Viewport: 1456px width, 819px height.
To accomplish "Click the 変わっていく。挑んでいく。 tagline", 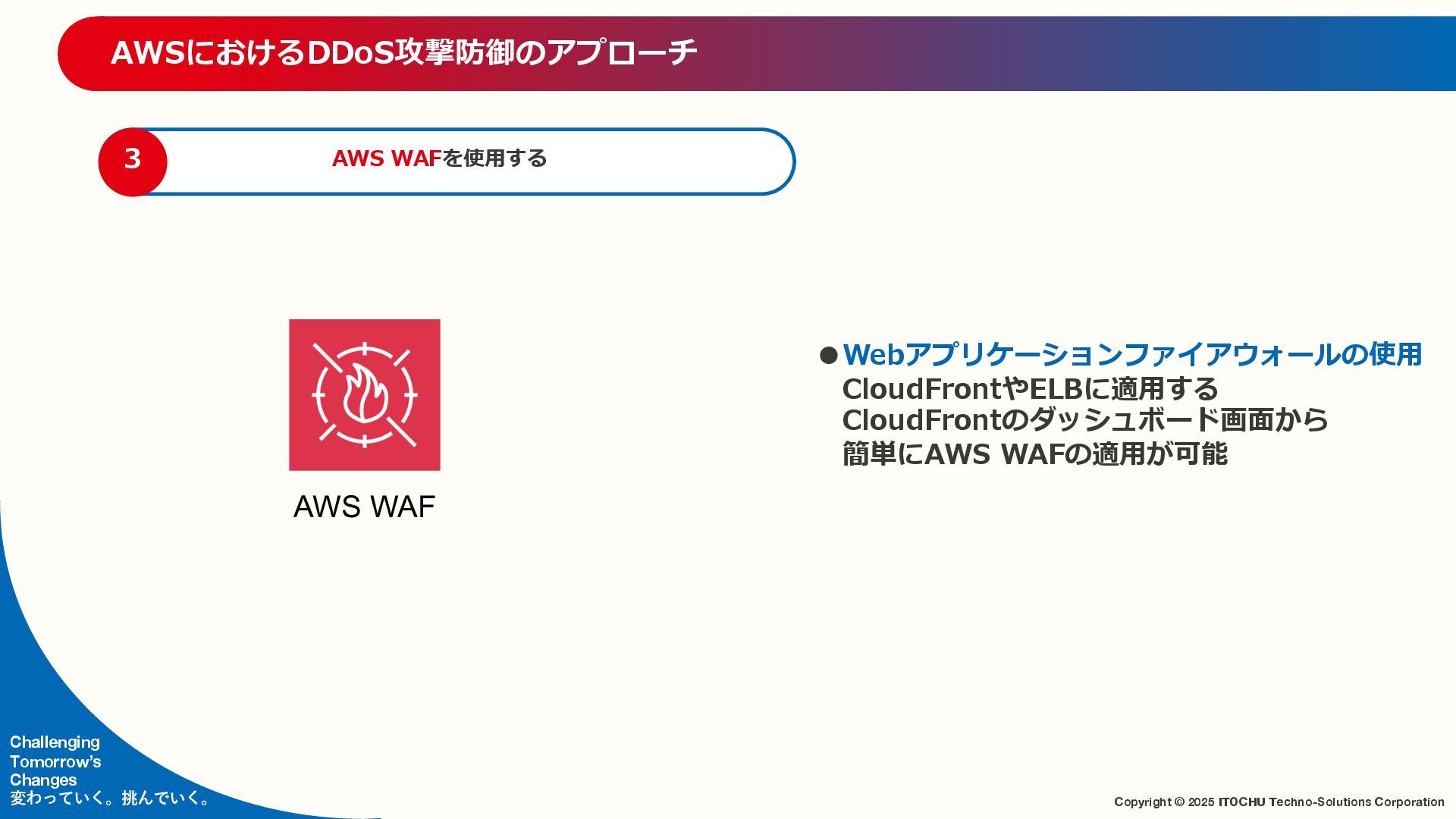I will coord(111,798).
